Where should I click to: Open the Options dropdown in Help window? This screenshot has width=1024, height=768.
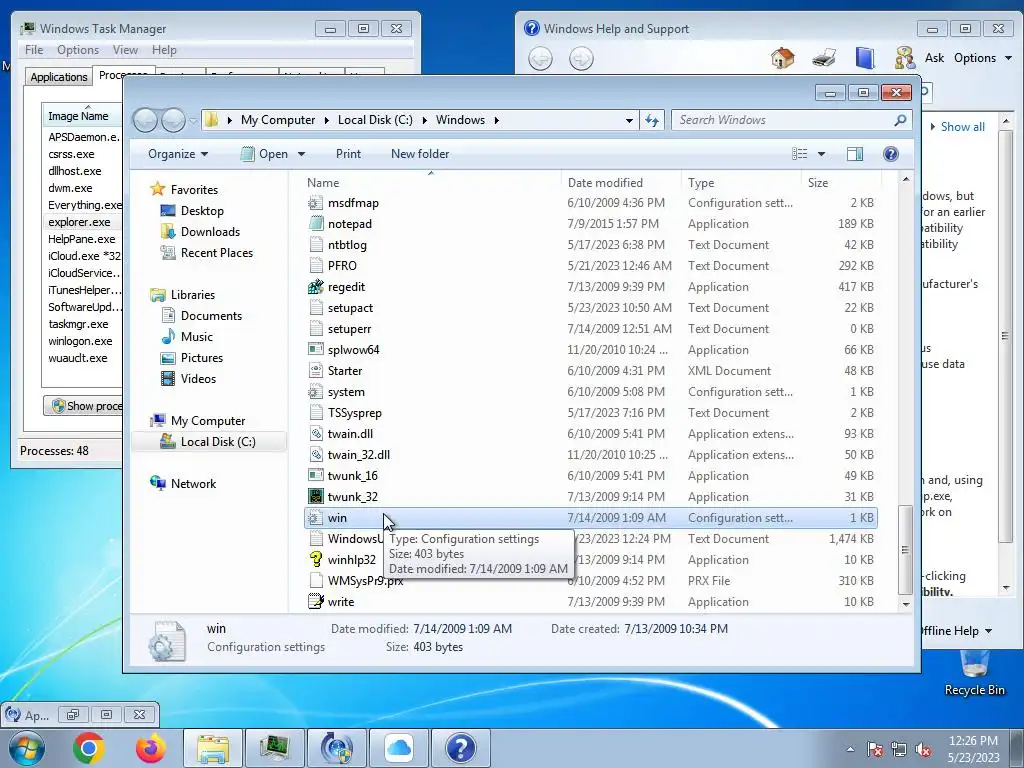983,58
